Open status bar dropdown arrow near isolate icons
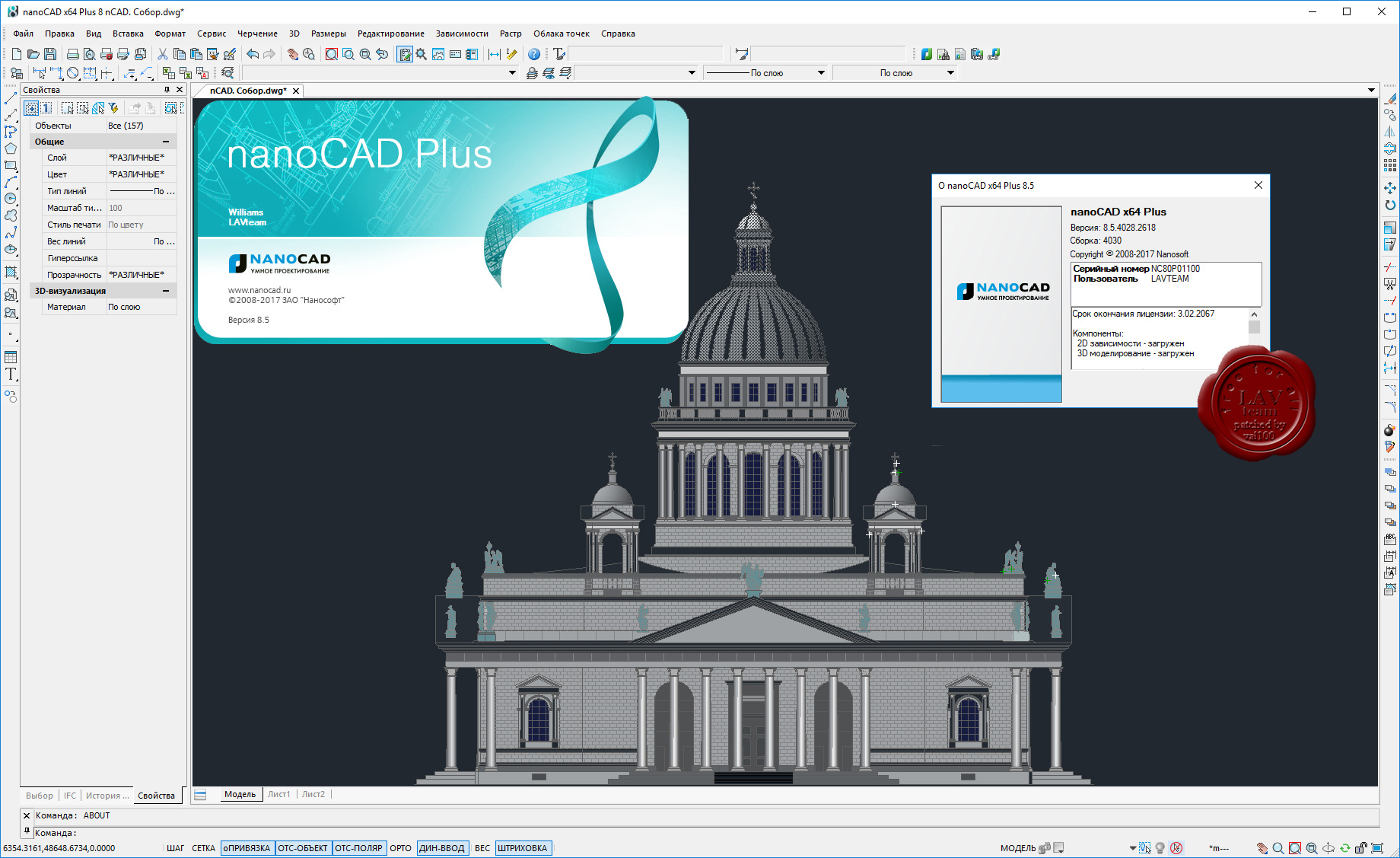The height and width of the screenshot is (858, 1400). click(1132, 848)
